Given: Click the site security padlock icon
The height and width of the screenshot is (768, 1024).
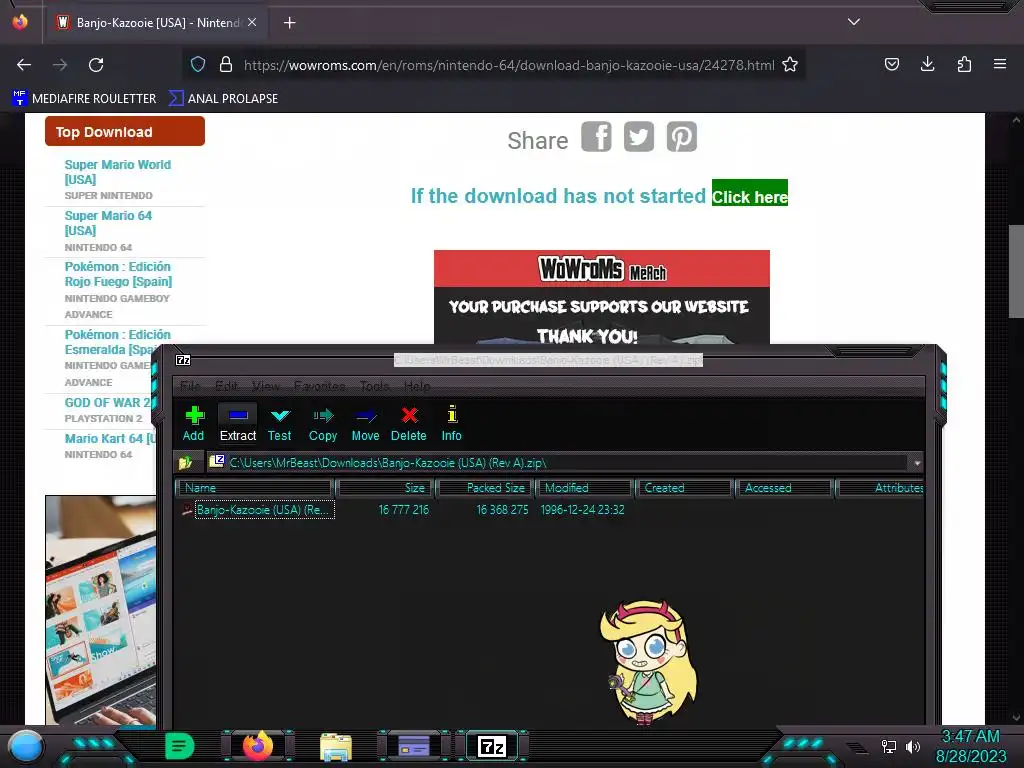Looking at the screenshot, I should (226, 65).
